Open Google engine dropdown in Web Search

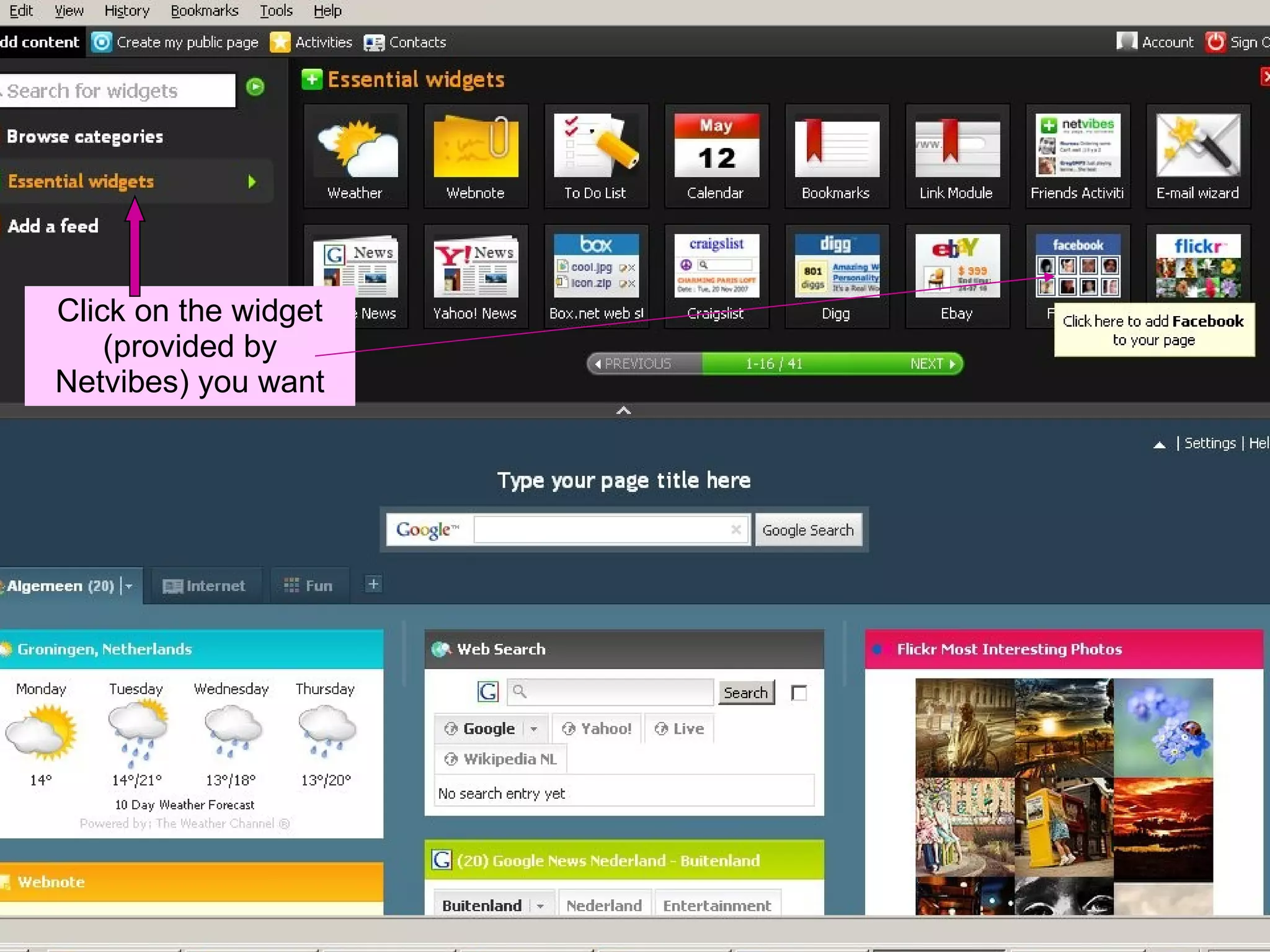pos(533,729)
